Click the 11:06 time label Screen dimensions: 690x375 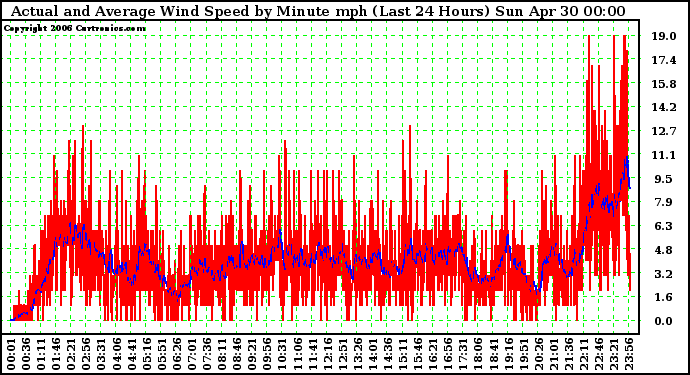[x=297, y=354]
